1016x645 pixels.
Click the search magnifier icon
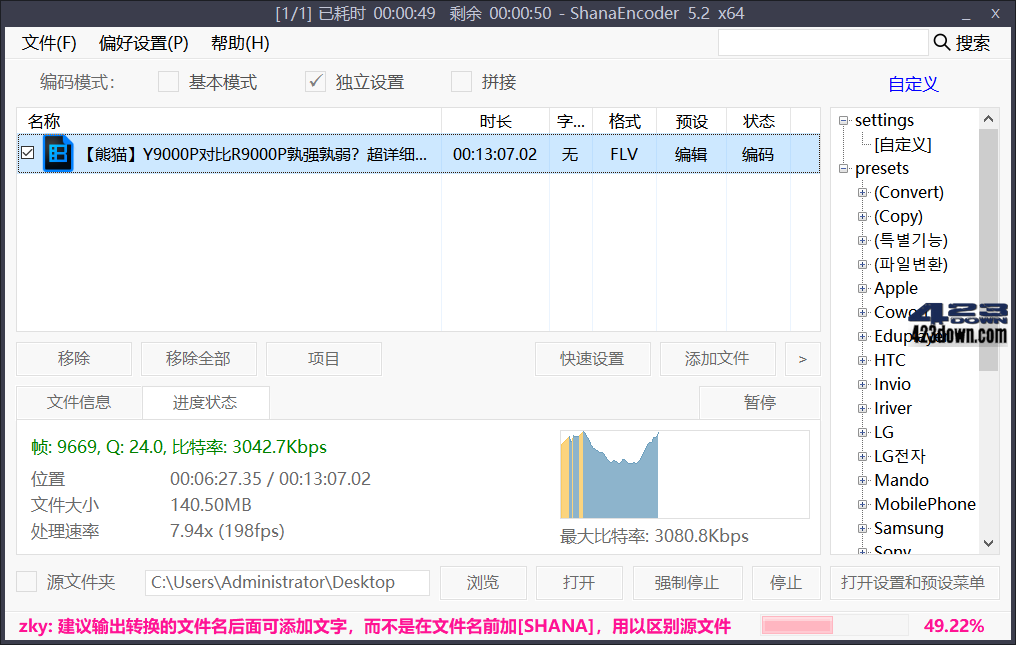(x=941, y=43)
